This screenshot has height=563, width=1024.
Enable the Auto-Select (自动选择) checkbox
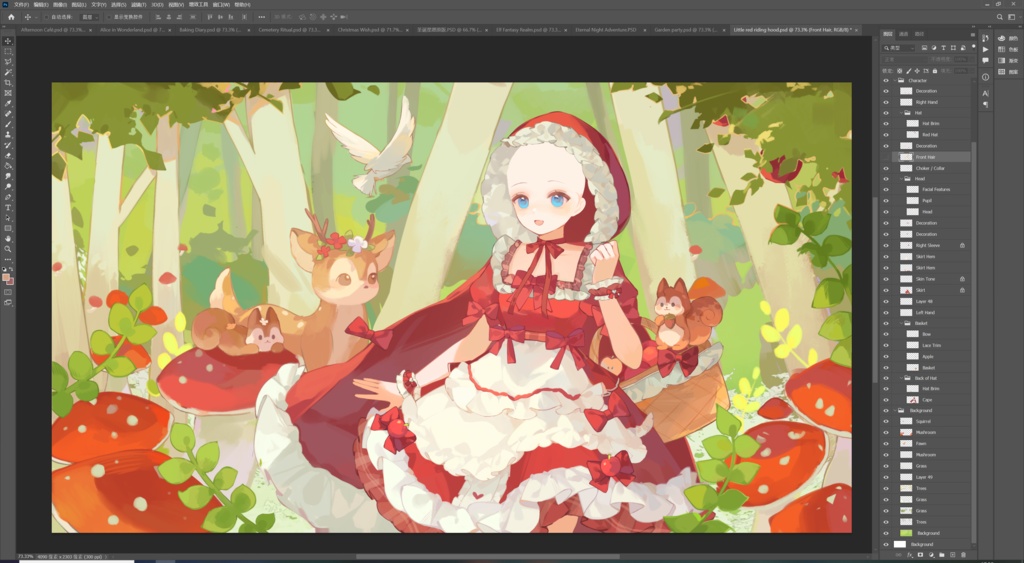point(46,17)
